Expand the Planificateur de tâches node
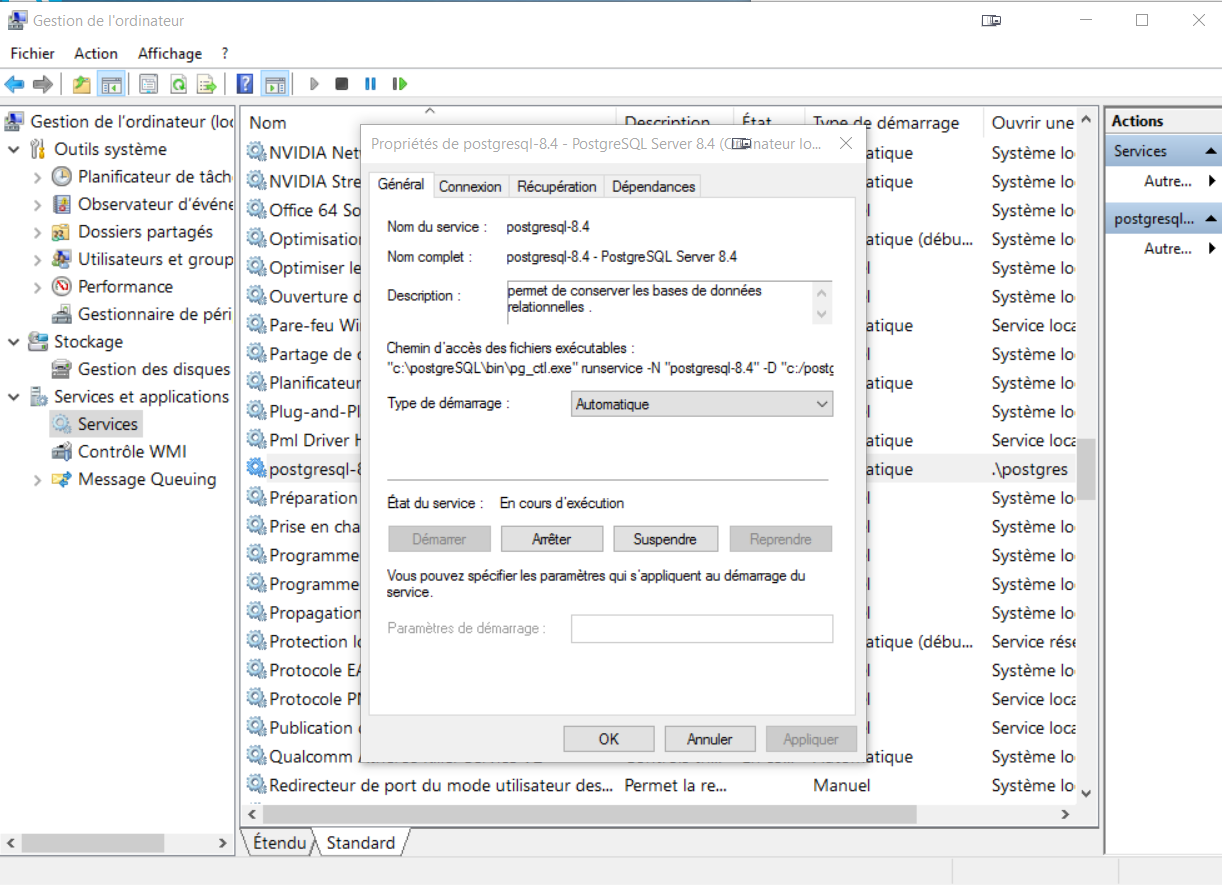The width and height of the screenshot is (1222, 885). pos(37,177)
